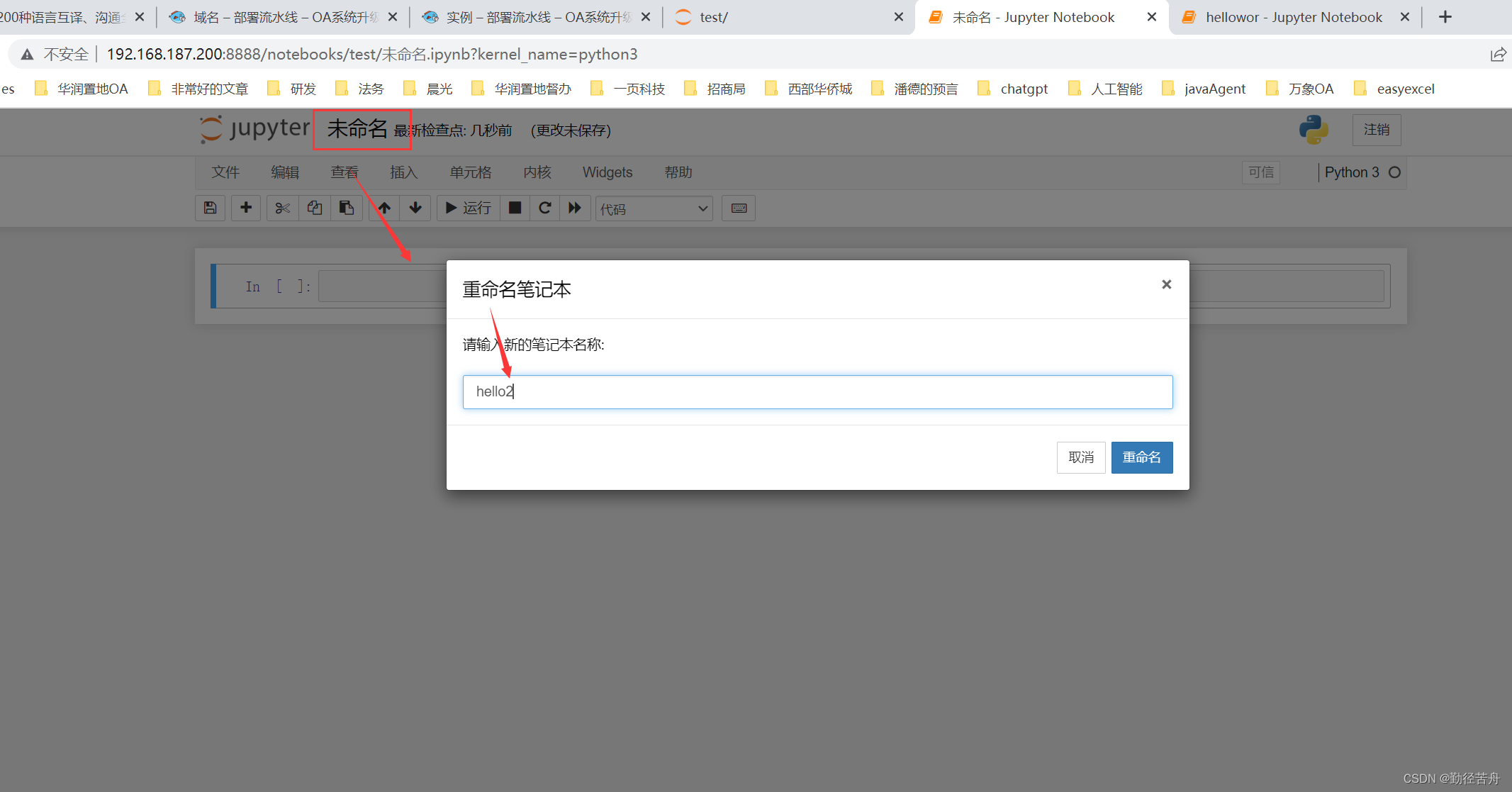Screen dimensions: 1512x792
Task: Click the kernel idle circle indicator
Action: pyautogui.click(x=1394, y=172)
